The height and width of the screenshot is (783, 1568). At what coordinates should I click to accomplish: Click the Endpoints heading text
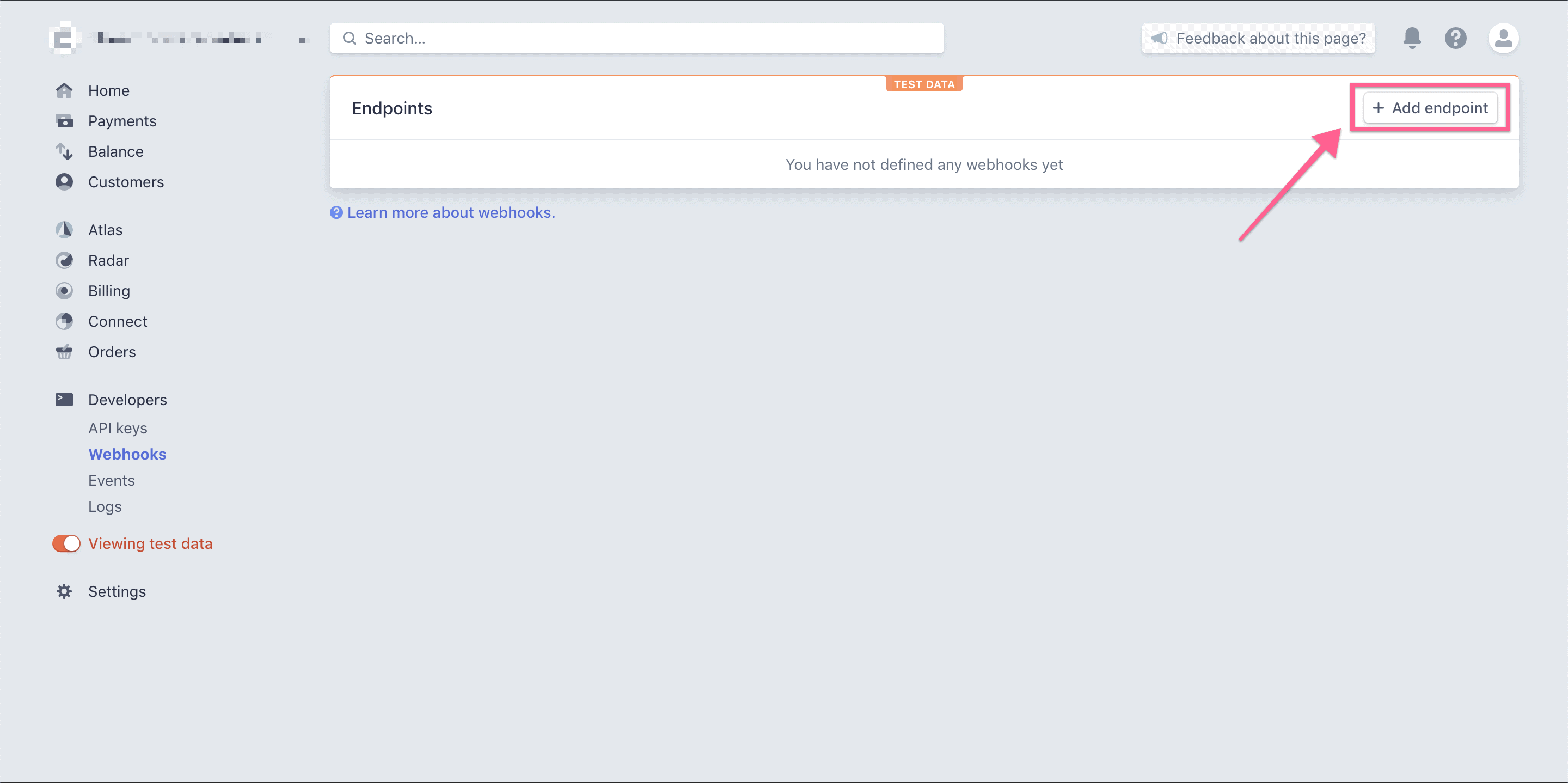coord(392,108)
